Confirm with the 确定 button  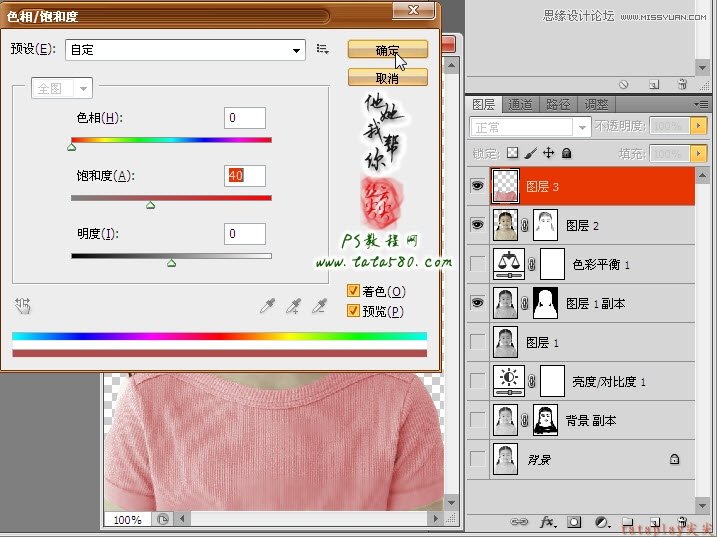388,49
